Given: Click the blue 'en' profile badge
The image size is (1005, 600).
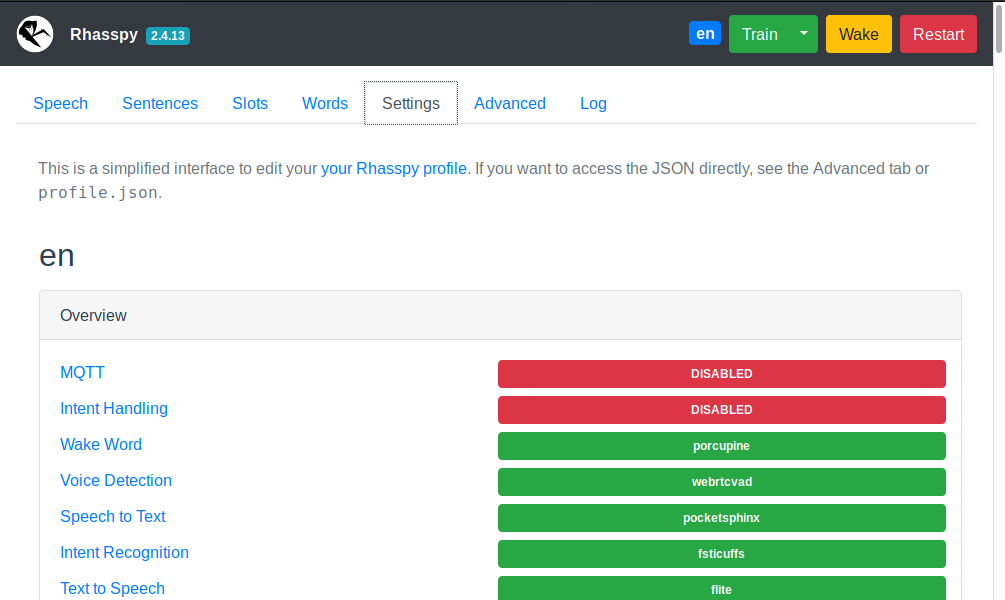Looking at the screenshot, I should click(x=705, y=33).
